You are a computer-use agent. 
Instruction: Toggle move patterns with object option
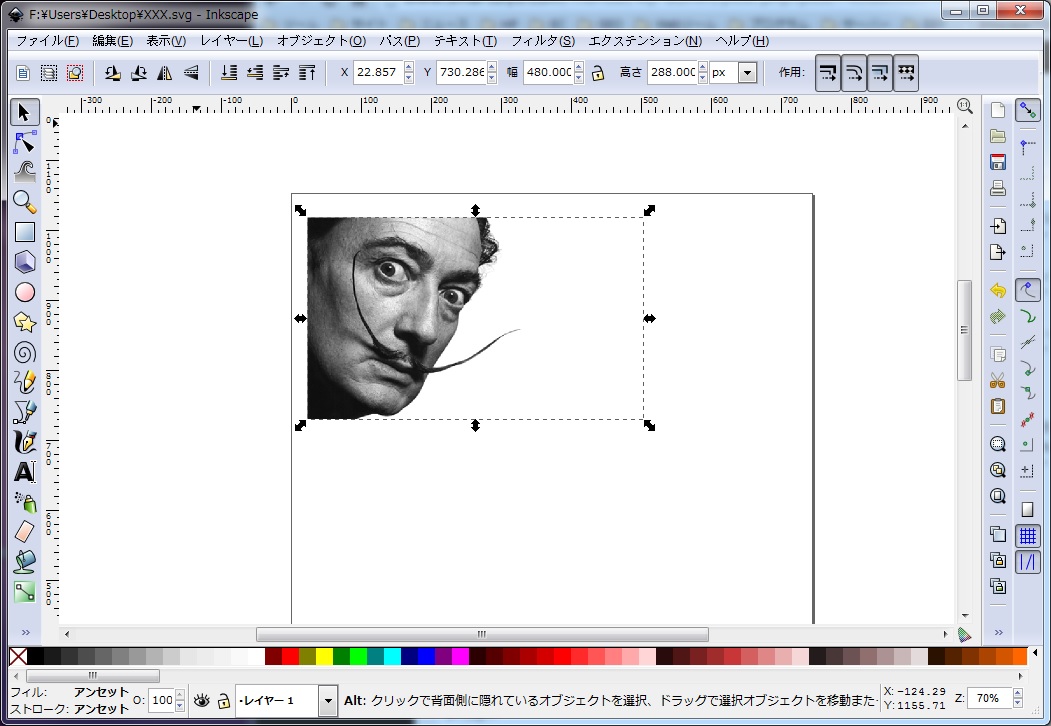click(906, 72)
